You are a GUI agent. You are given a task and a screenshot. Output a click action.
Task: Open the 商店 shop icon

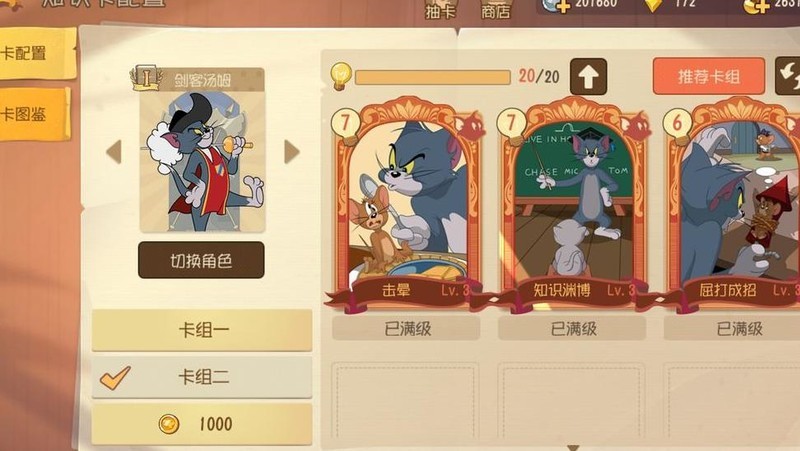click(495, 9)
